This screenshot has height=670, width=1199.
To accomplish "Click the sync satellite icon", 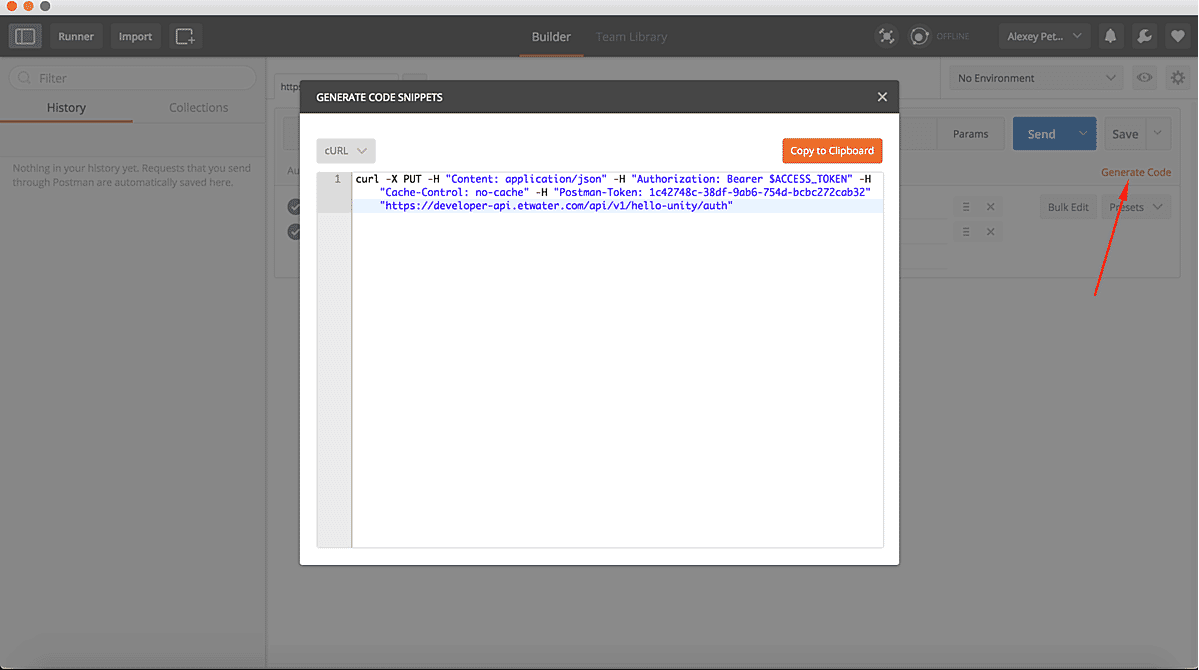I will (886, 36).
